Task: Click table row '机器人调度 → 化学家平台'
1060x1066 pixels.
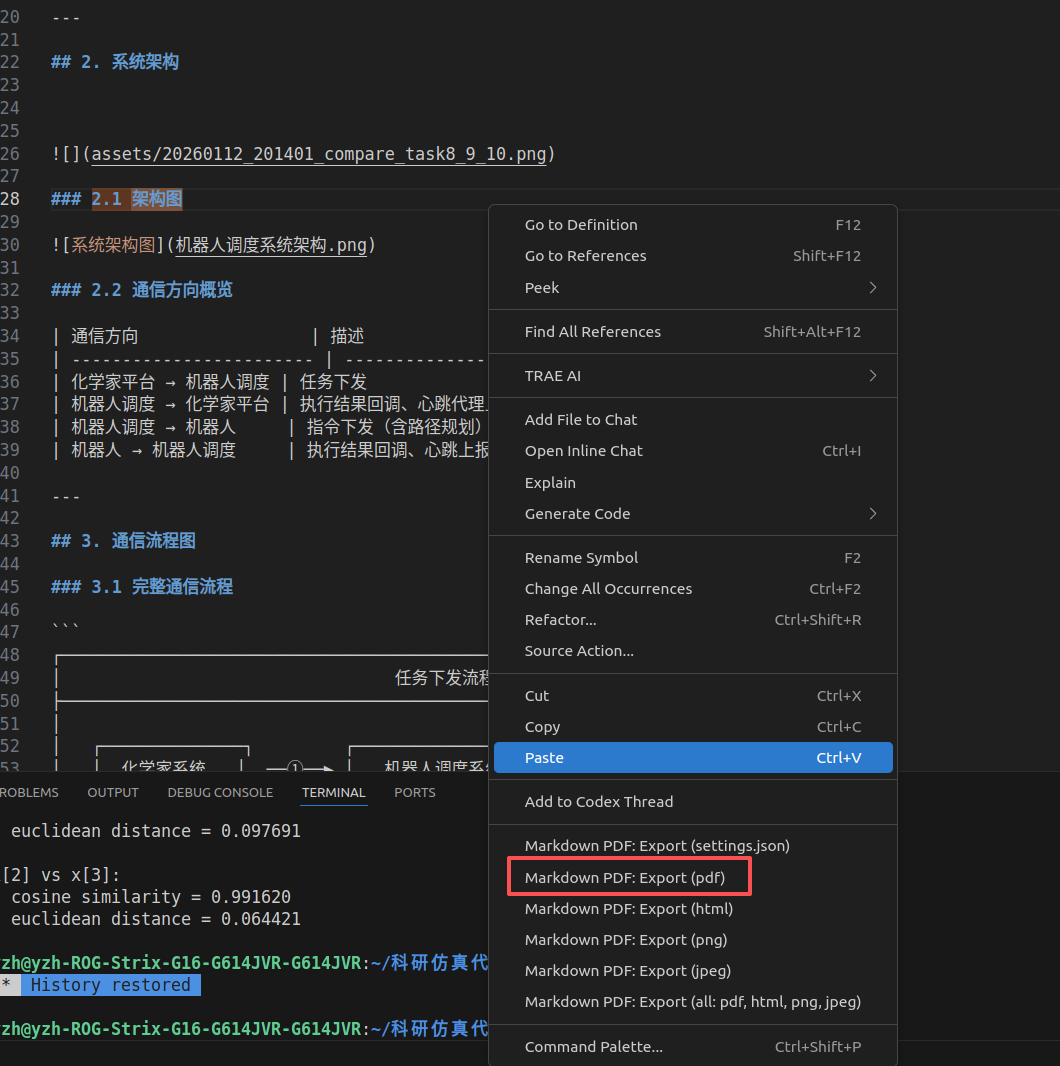Action: [170, 405]
